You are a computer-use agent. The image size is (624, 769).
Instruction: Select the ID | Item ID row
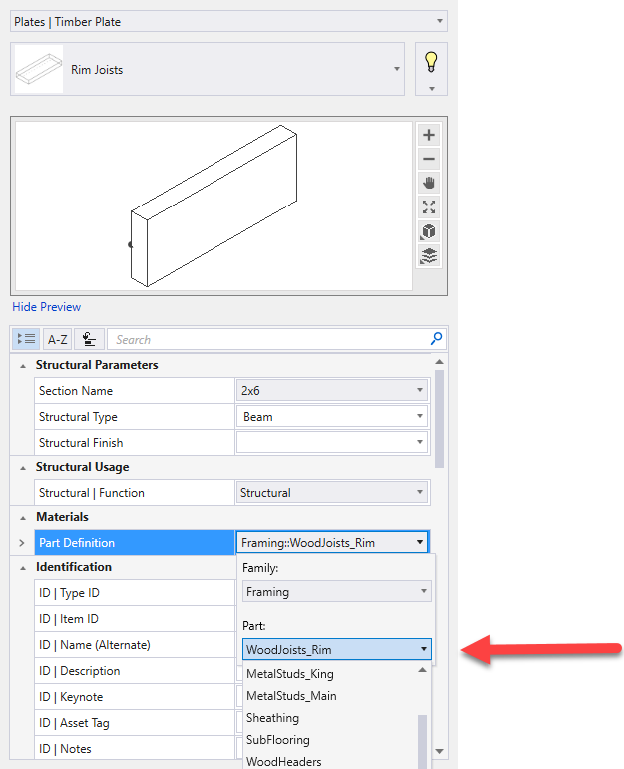[x=134, y=619]
